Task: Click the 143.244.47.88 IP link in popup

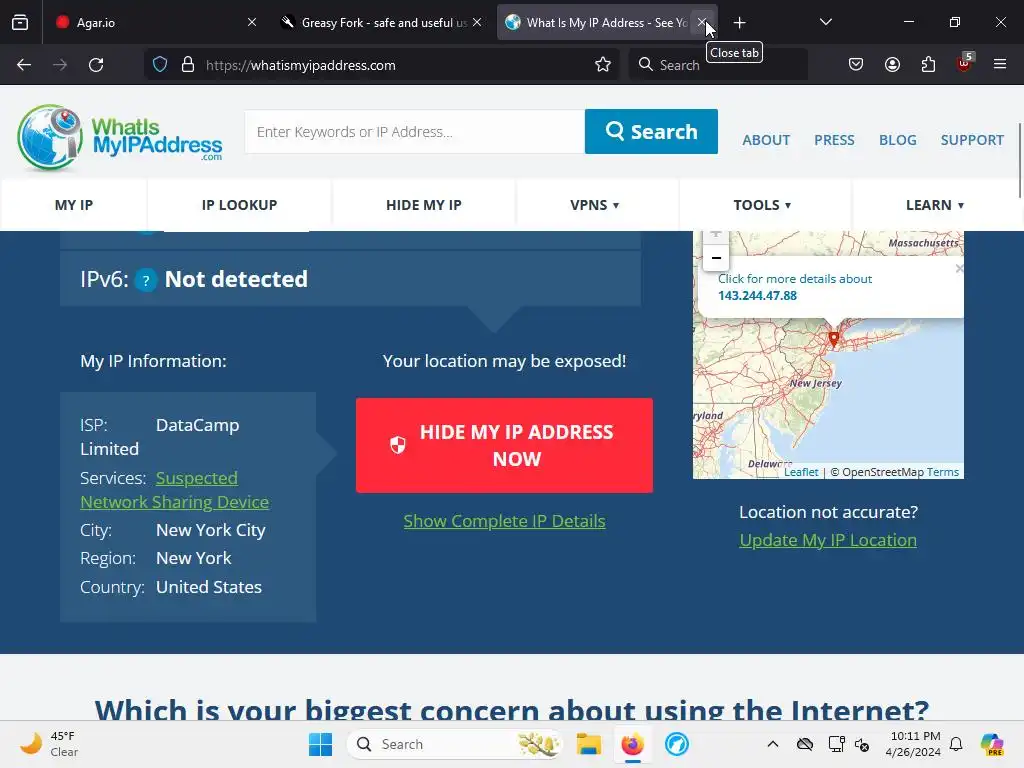Action: [758, 295]
